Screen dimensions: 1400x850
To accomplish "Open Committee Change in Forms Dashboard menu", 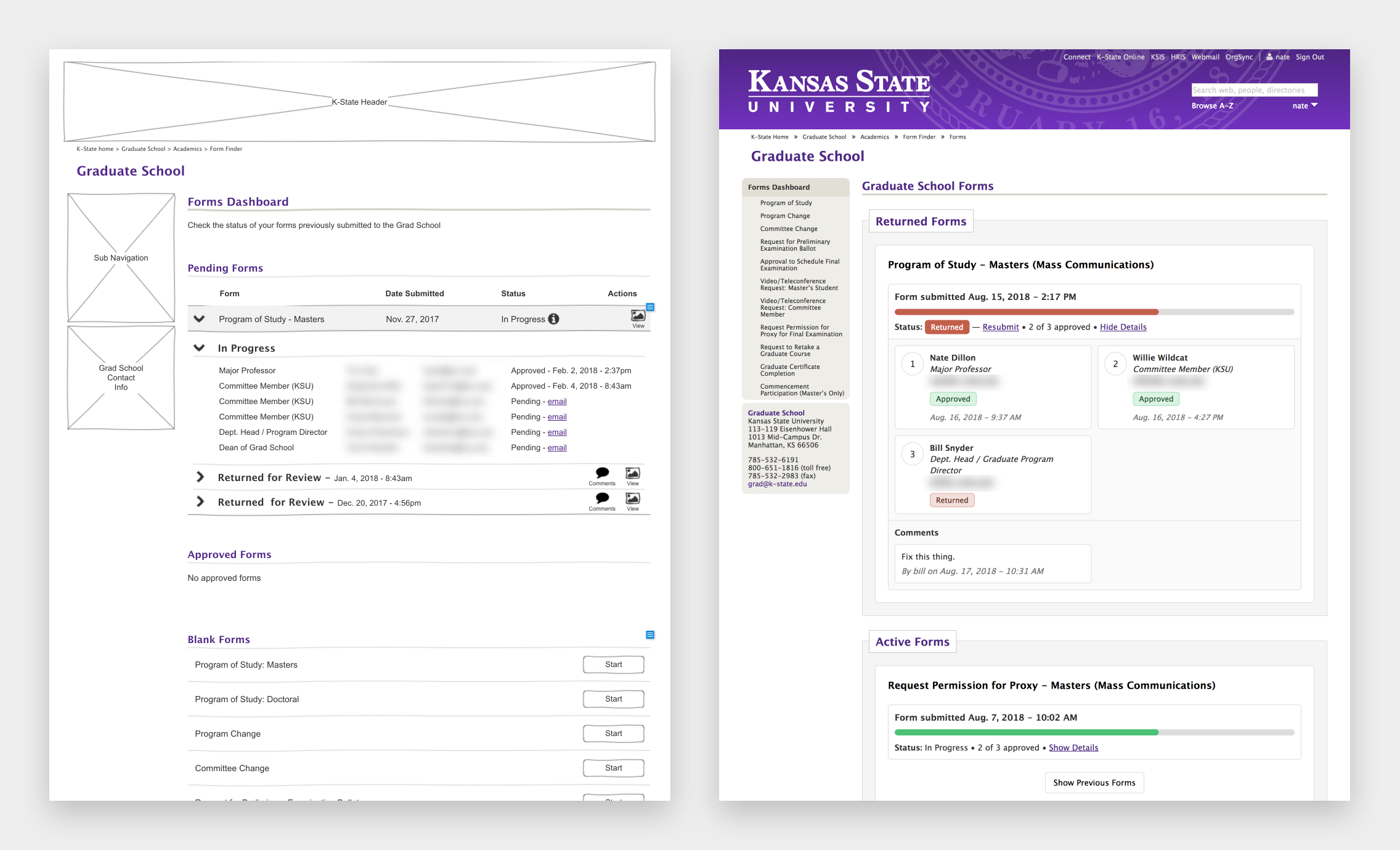I will coord(789,229).
